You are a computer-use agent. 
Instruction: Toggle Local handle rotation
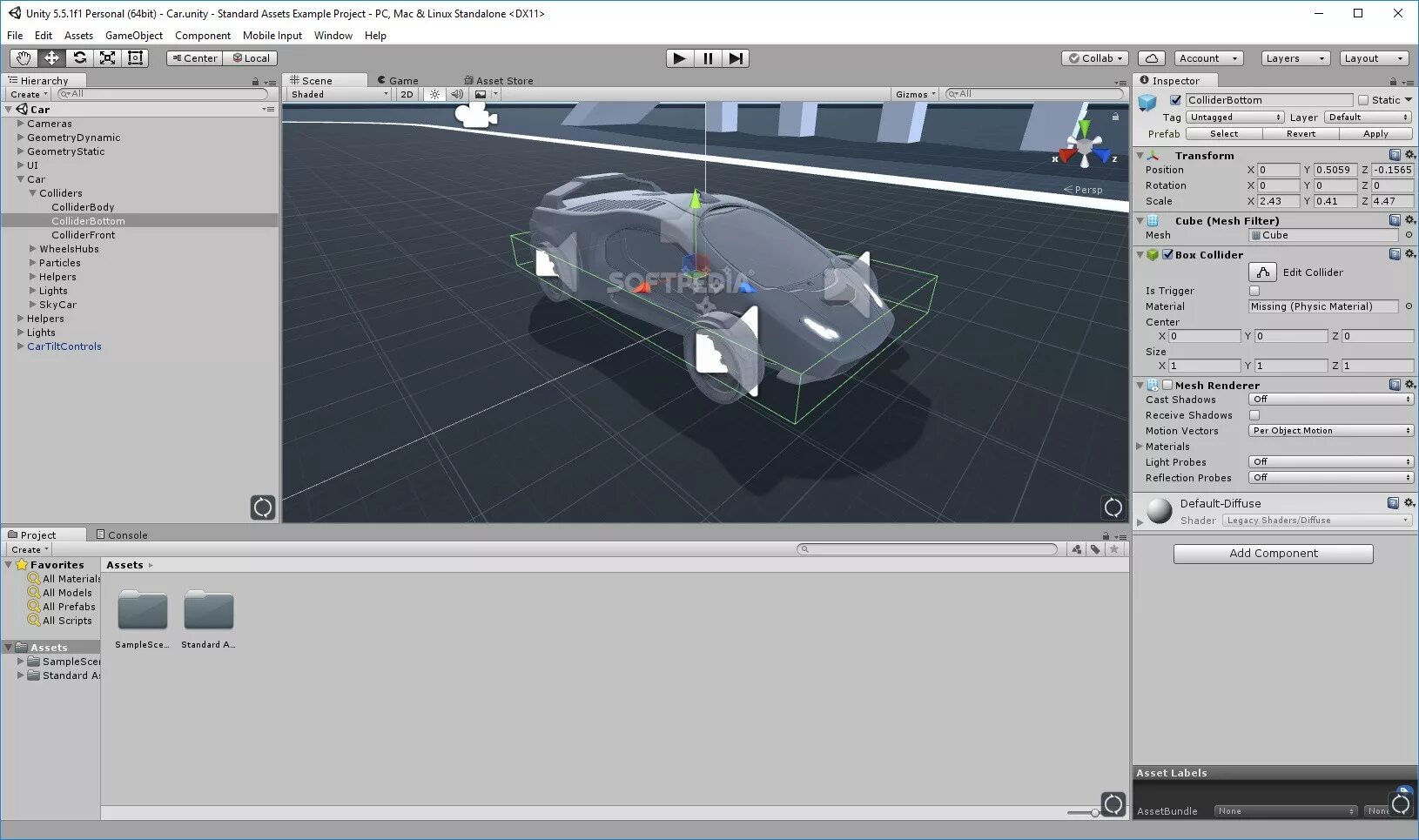click(x=251, y=58)
